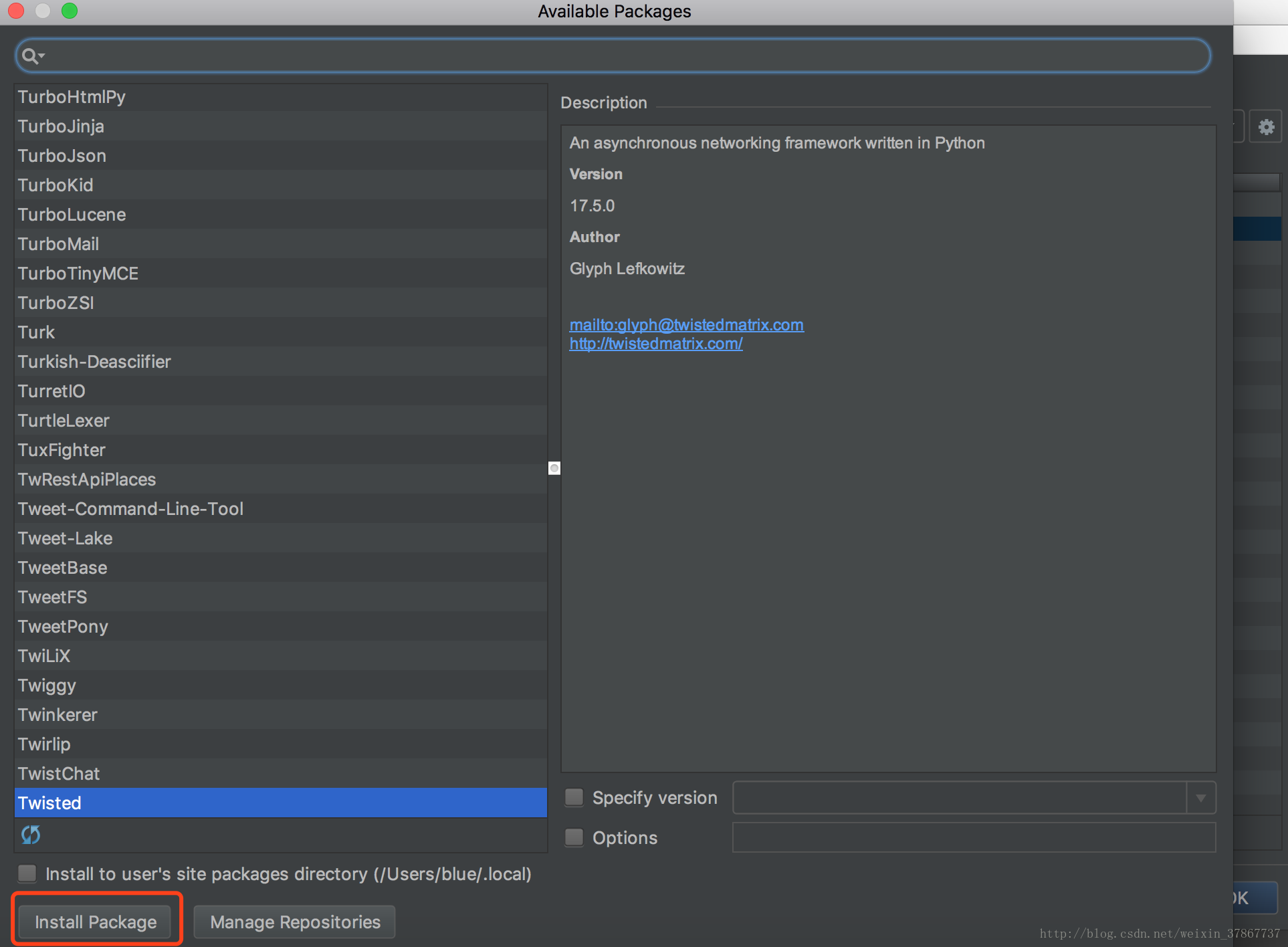The image size is (1288, 947).
Task: Focus the package search field
Action: pos(613,56)
